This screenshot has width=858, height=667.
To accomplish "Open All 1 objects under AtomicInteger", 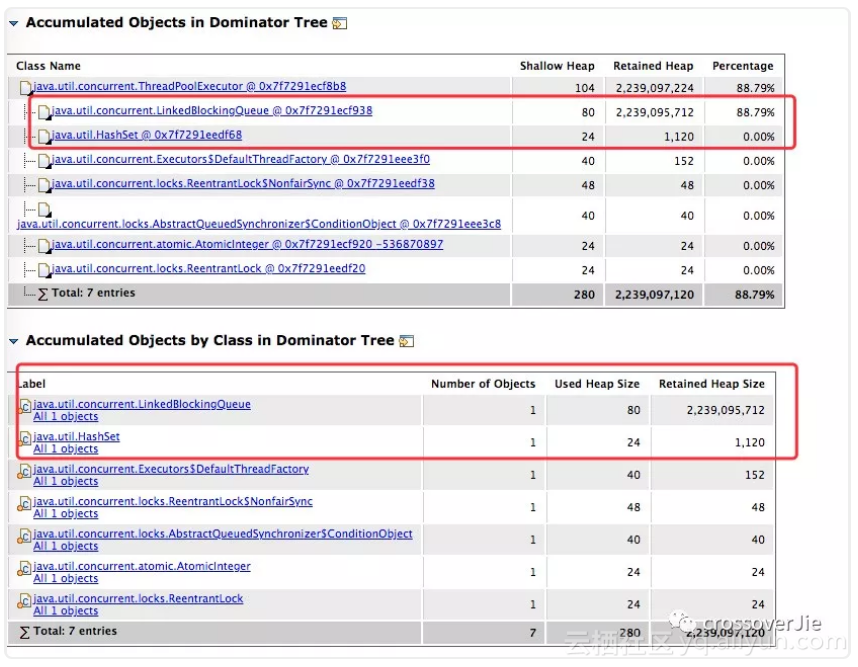I will coord(66,578).
